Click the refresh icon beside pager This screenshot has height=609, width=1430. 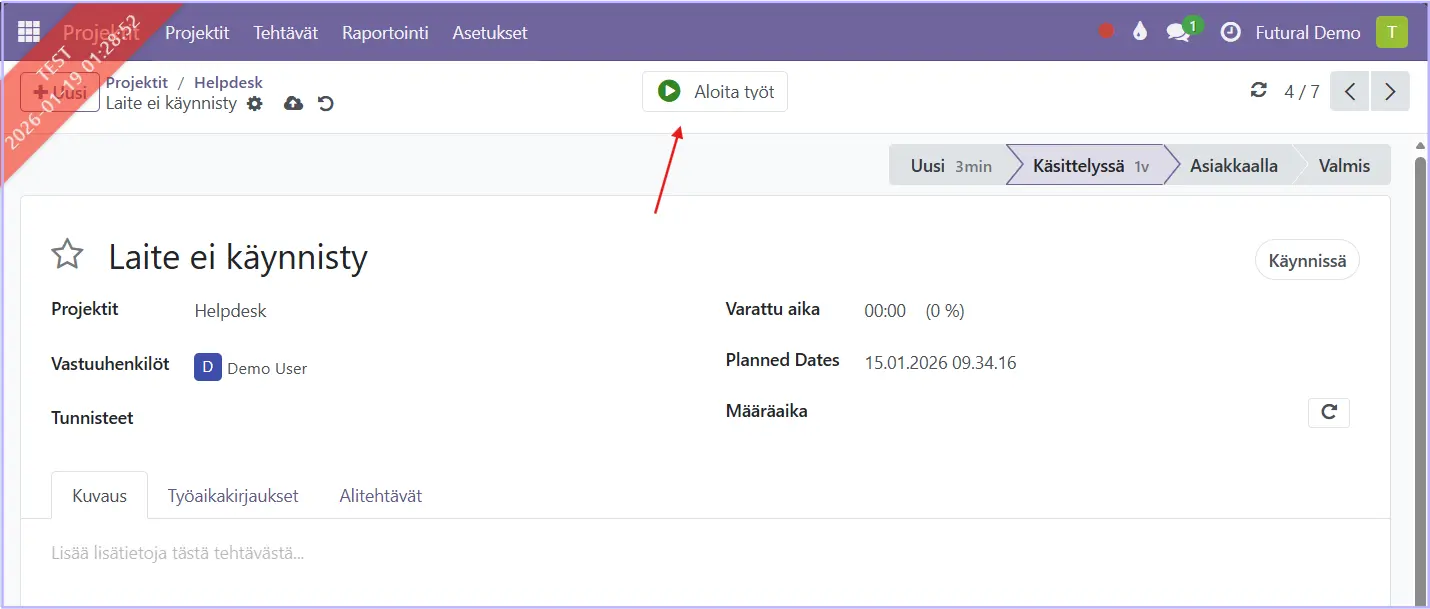click(1259, 91)
